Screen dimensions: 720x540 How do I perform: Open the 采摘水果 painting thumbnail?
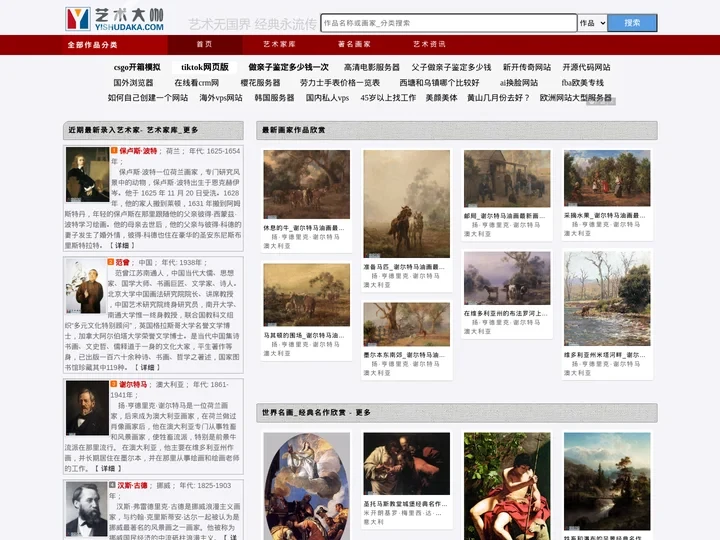607,178
